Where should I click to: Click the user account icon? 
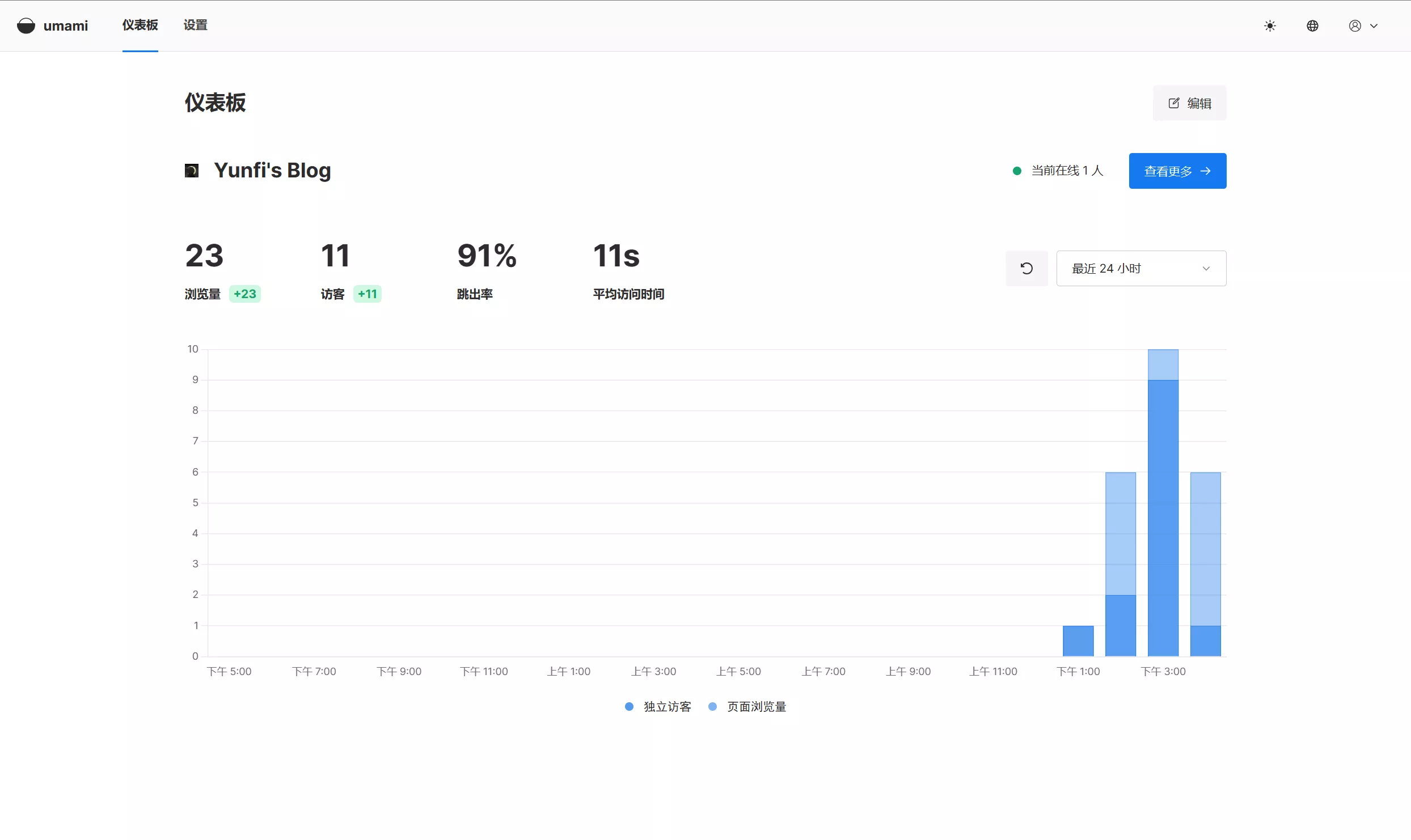click(x=1354, y=25)
